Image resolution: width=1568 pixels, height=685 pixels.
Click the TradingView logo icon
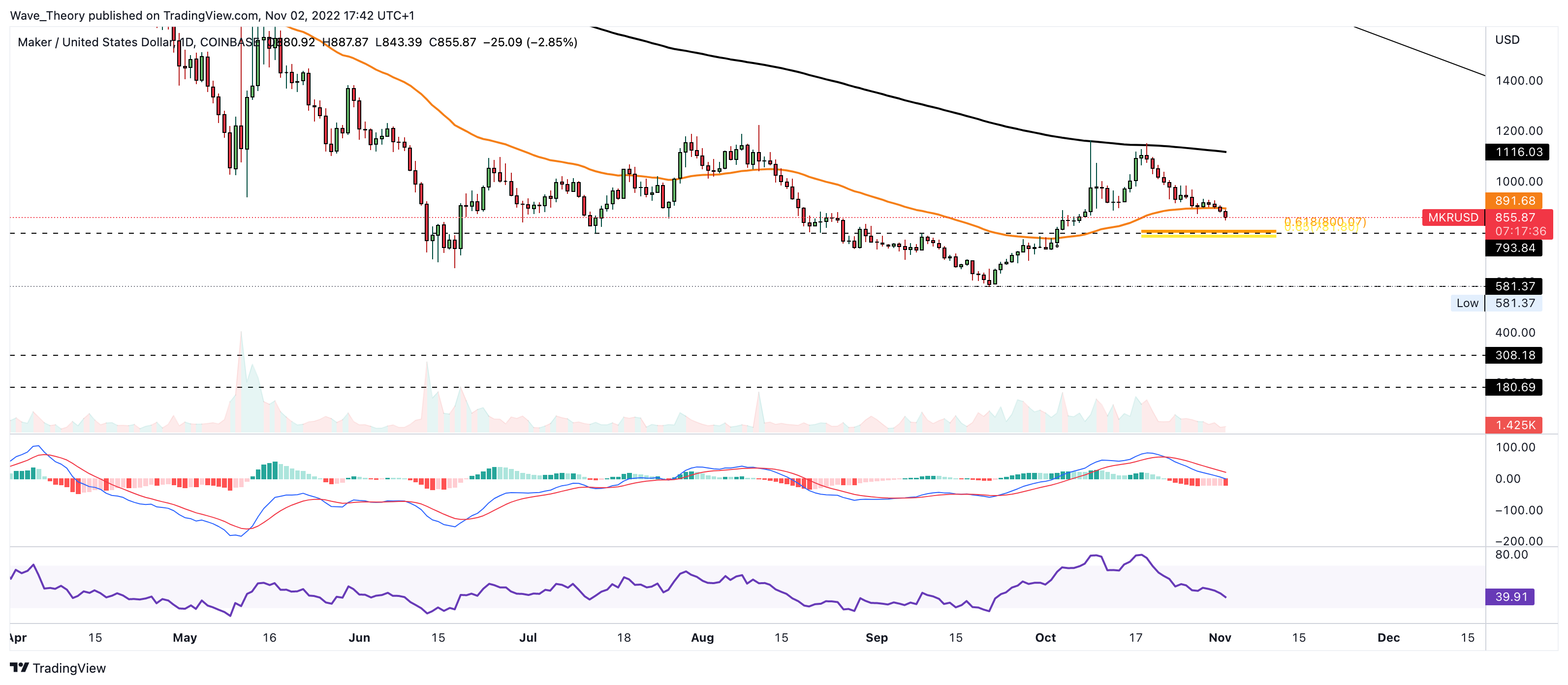pyautogui.click(x=19, y=667)
